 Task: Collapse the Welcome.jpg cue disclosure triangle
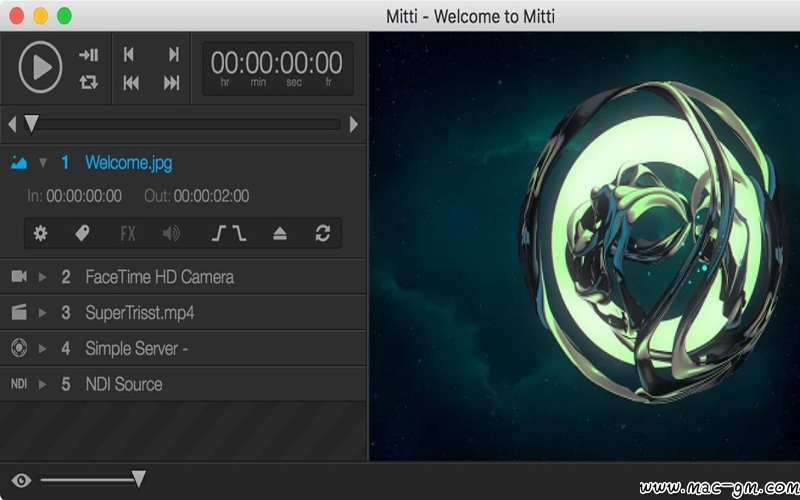(43, 163)
